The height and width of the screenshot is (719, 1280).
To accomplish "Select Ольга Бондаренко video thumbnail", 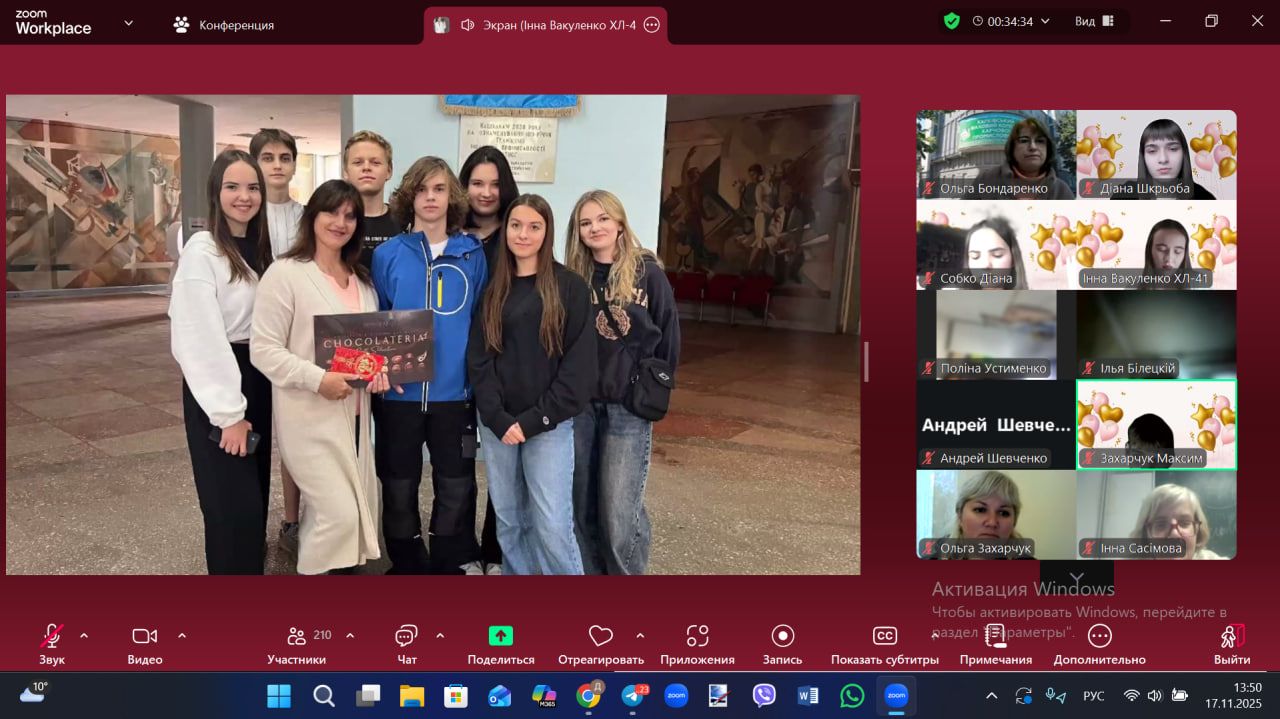I will click(996, 155).
